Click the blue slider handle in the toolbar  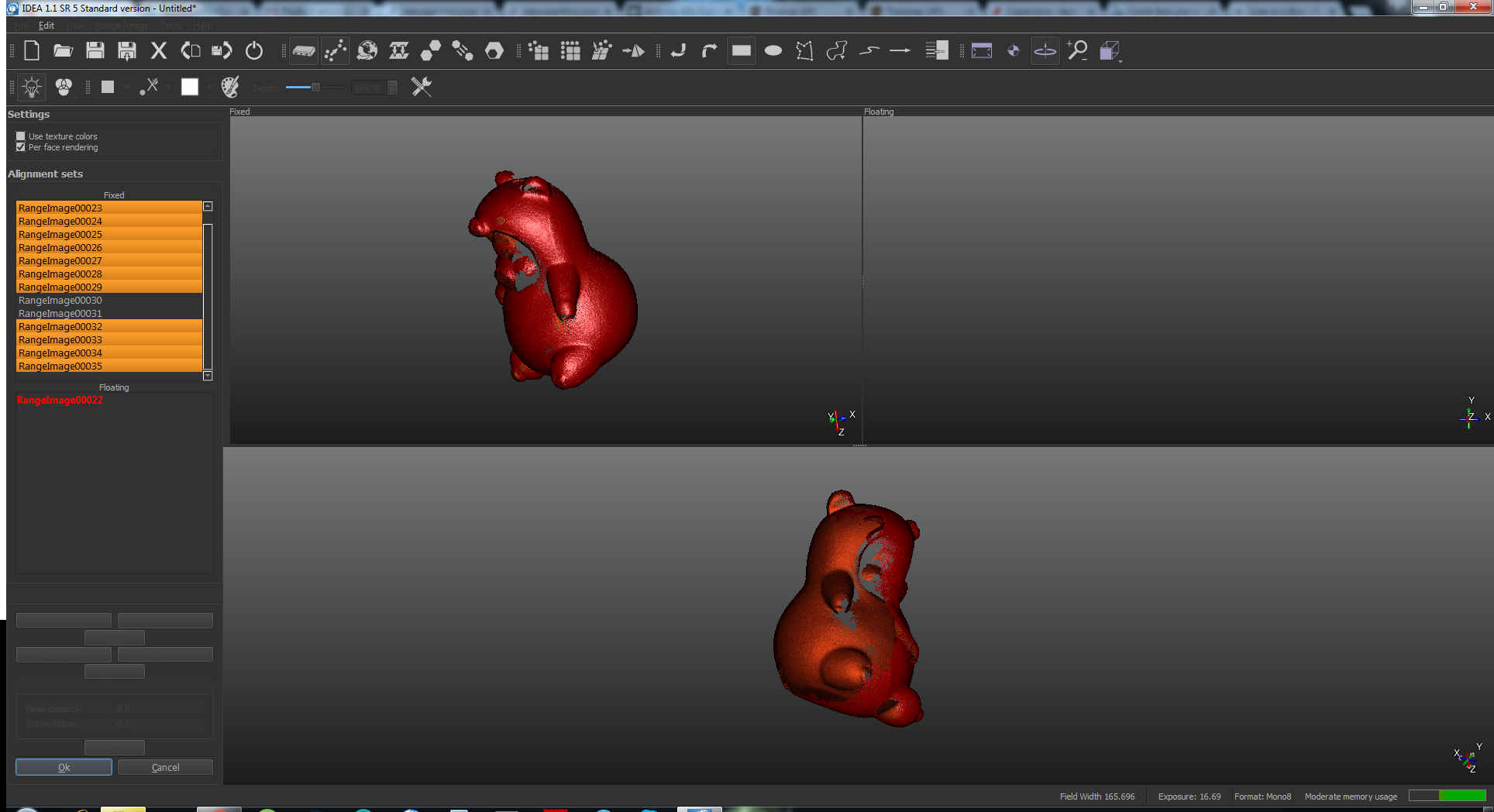coord(315,87)
